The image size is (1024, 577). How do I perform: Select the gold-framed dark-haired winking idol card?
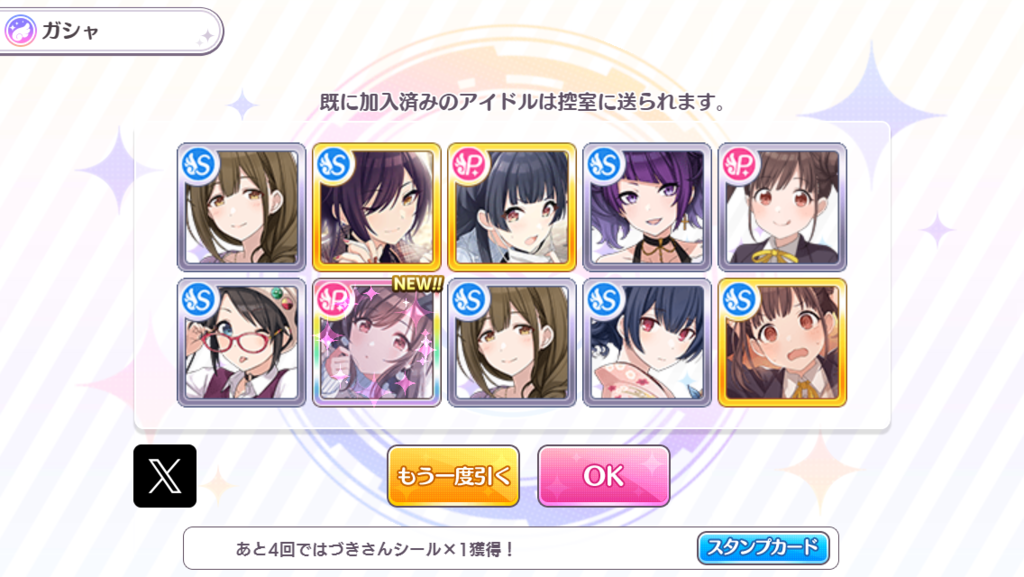coord(377,207)
